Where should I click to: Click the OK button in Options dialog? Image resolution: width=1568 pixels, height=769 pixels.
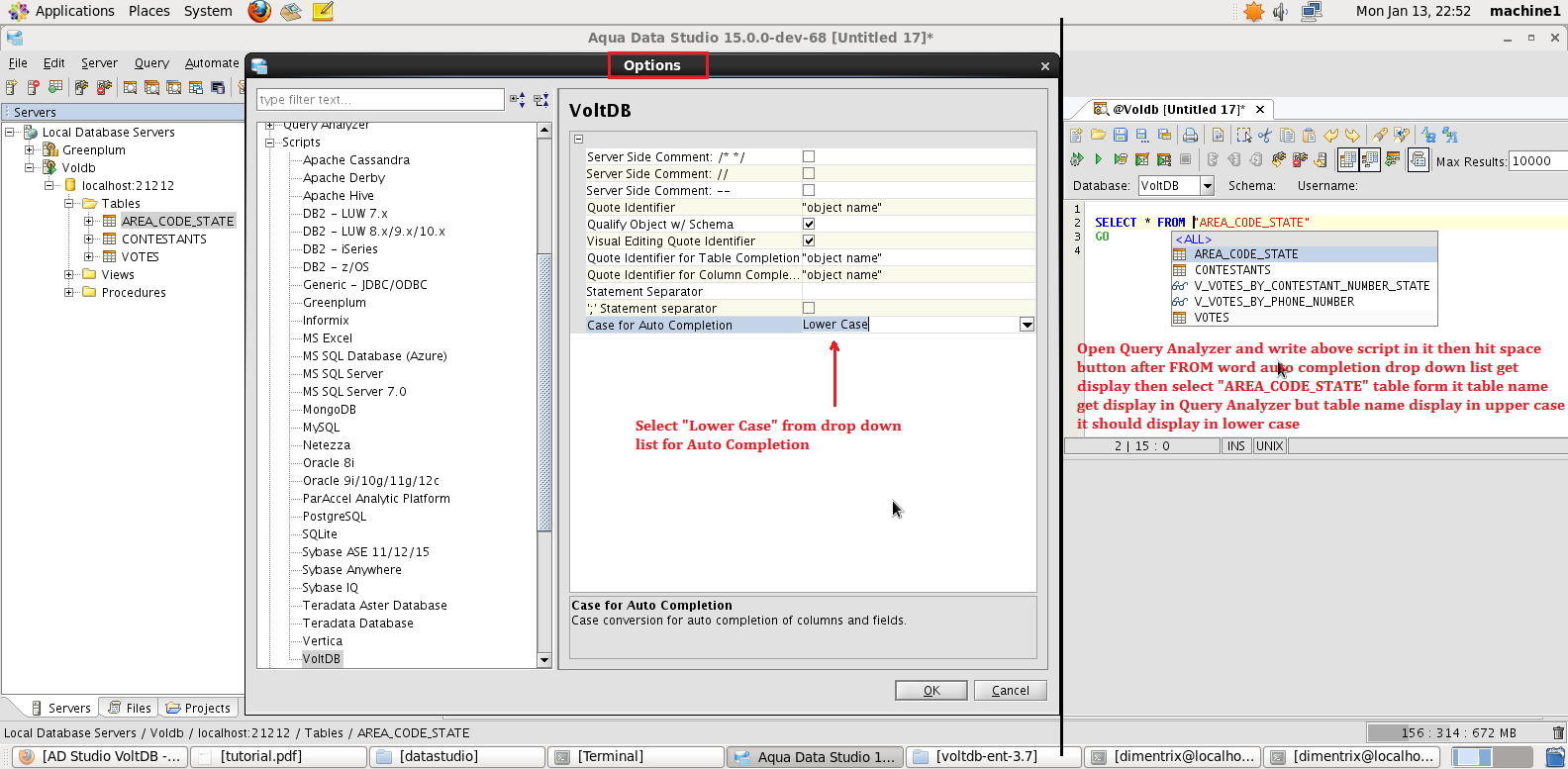(931, 691)
